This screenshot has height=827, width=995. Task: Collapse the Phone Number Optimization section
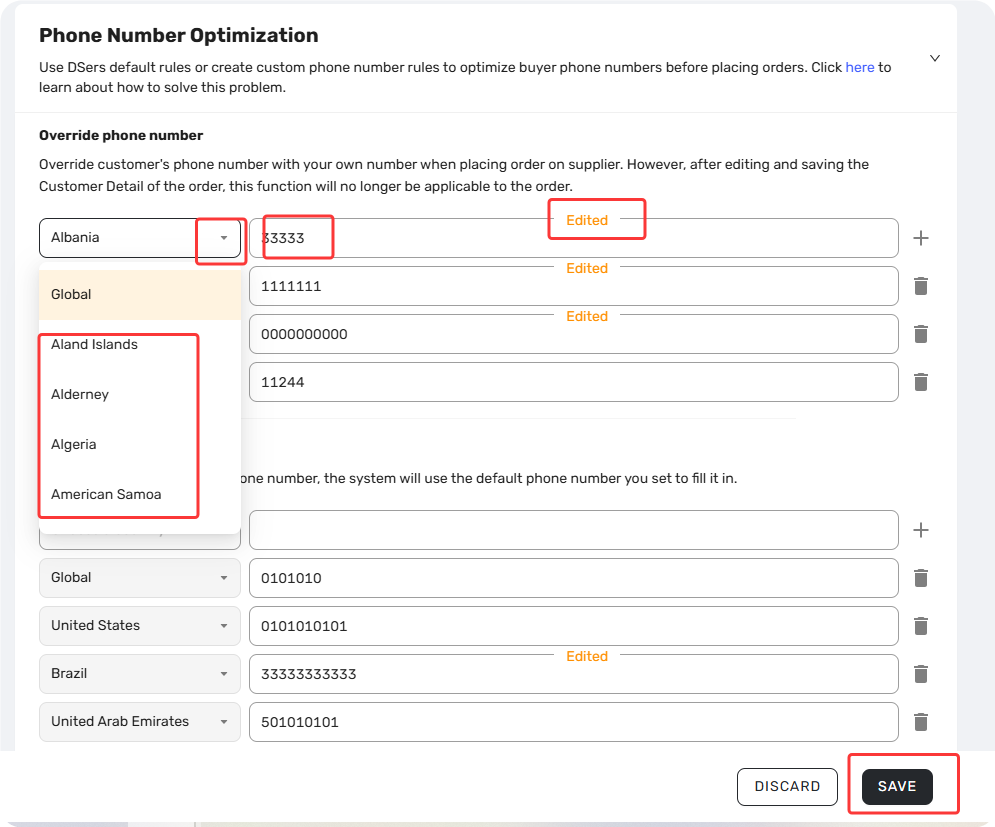point(935,58)
